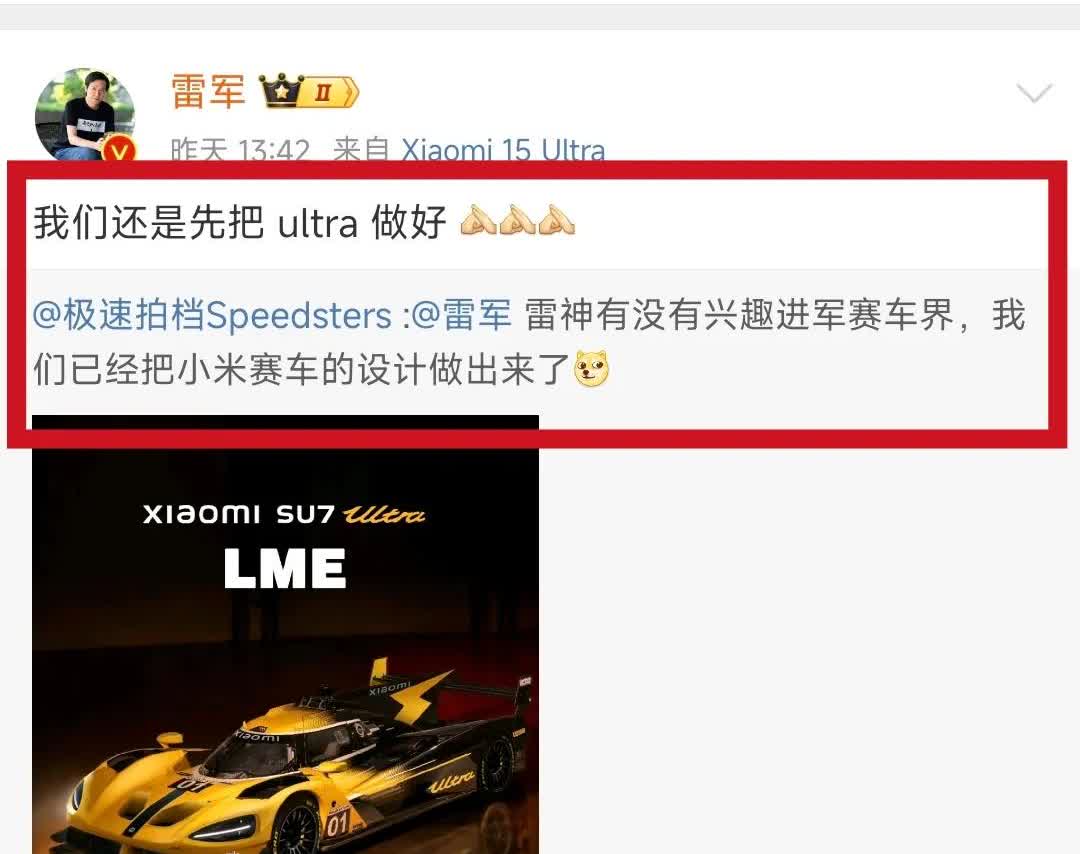Click the first folded-hands emoji
This screenshot has width=1080, height=854.
point(479,220)
